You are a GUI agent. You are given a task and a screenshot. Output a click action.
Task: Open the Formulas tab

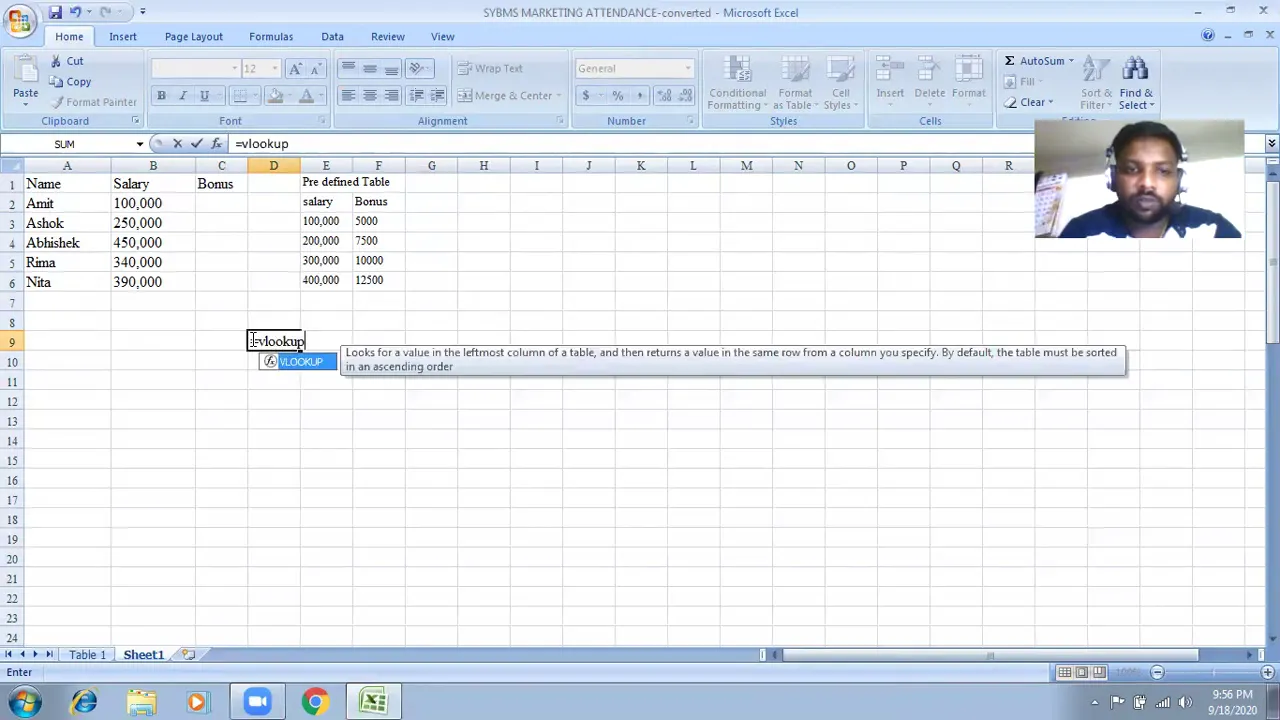tap(271, 36)
